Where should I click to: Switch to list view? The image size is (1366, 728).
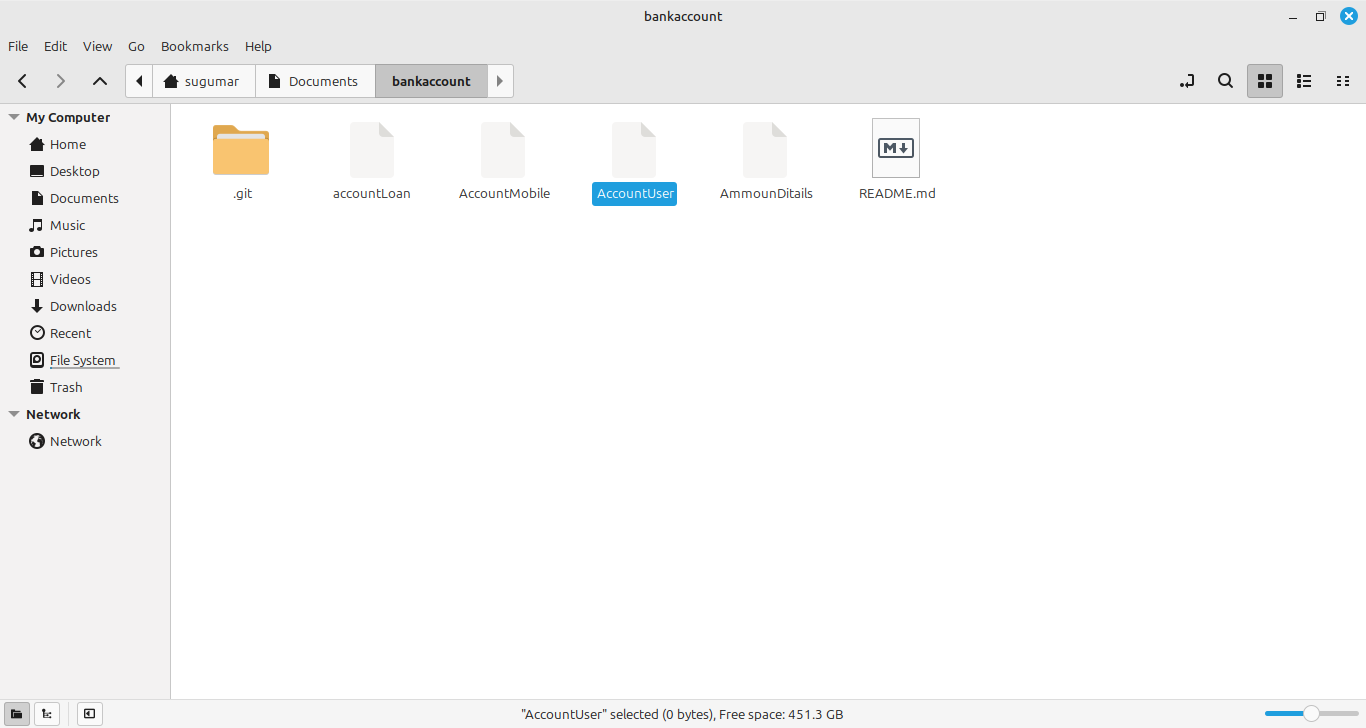pos(1304,81)
